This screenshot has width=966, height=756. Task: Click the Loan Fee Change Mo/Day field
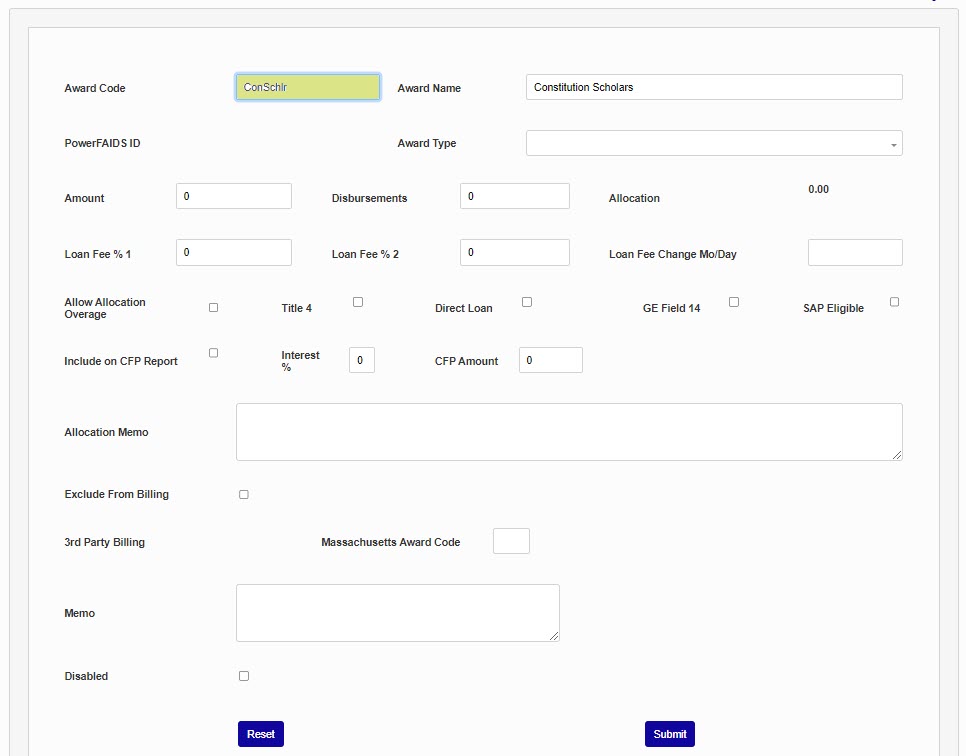pyautogui.click(x=855, y=252)
